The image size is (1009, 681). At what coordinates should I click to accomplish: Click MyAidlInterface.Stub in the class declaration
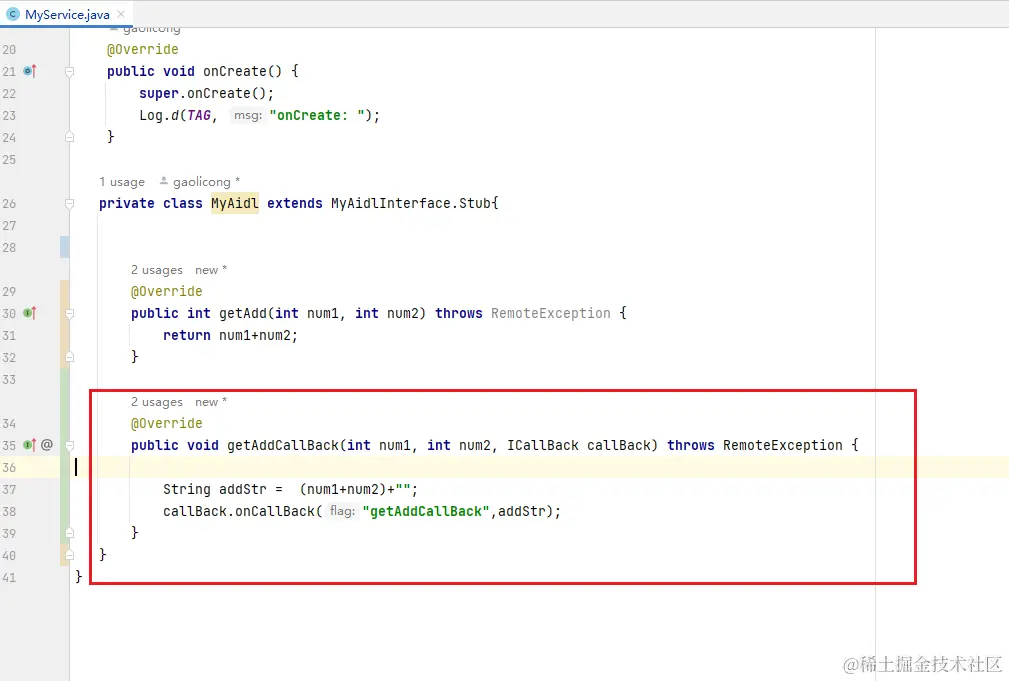click(412, 203)
